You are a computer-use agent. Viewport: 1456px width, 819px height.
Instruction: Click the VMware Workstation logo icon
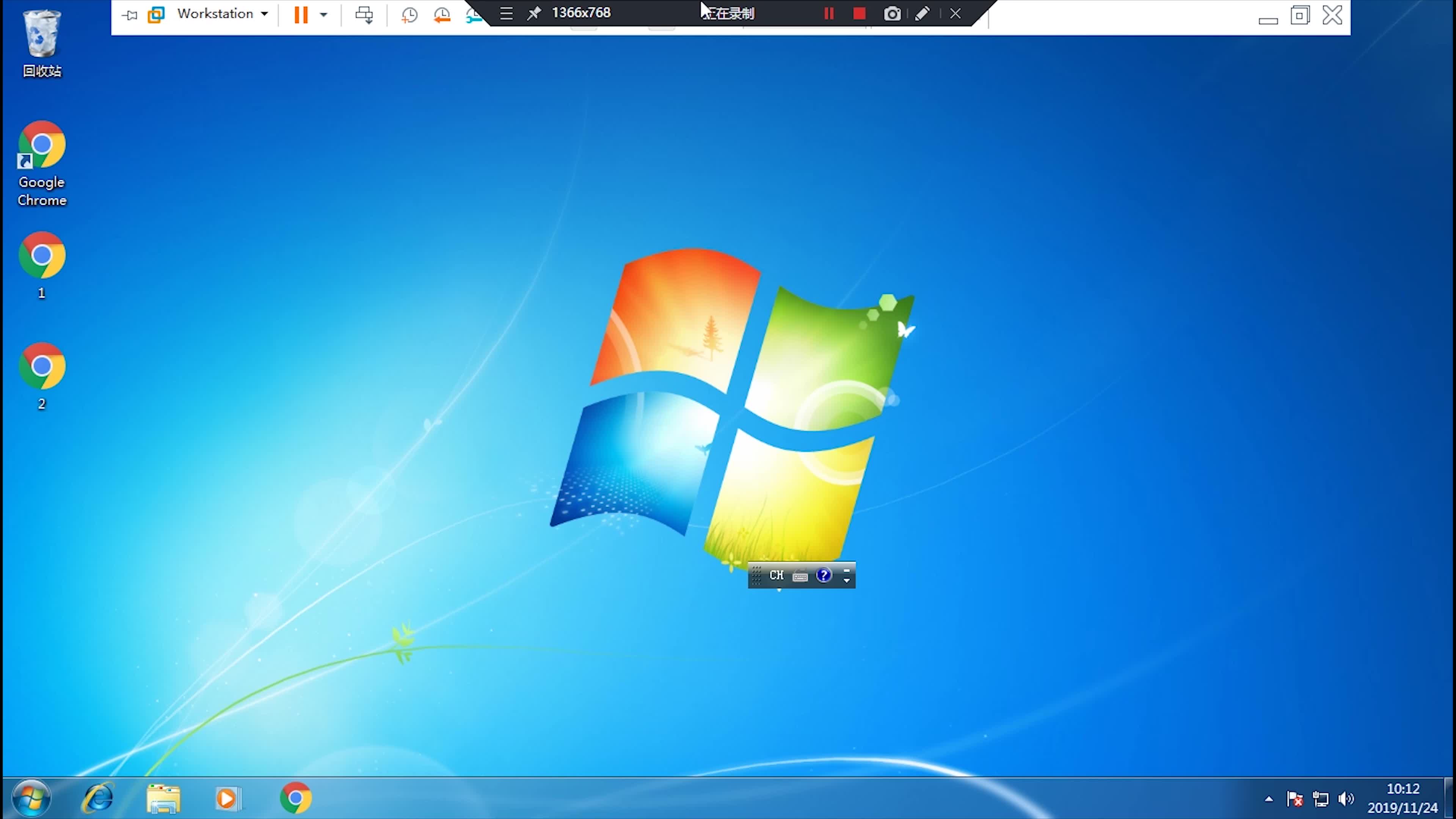coord(156,15)
